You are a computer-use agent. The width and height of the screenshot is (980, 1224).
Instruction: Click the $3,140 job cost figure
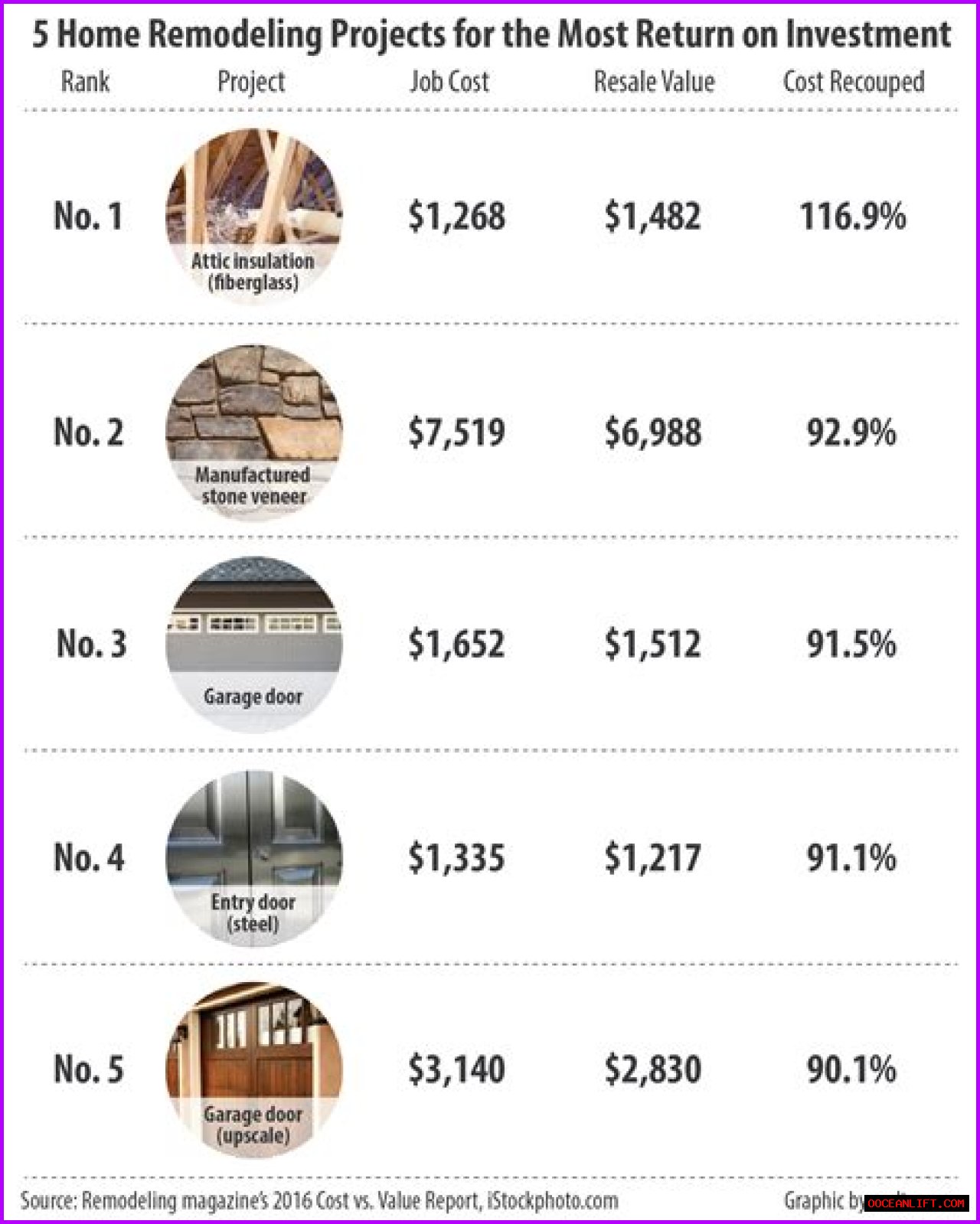point(456,1070)
